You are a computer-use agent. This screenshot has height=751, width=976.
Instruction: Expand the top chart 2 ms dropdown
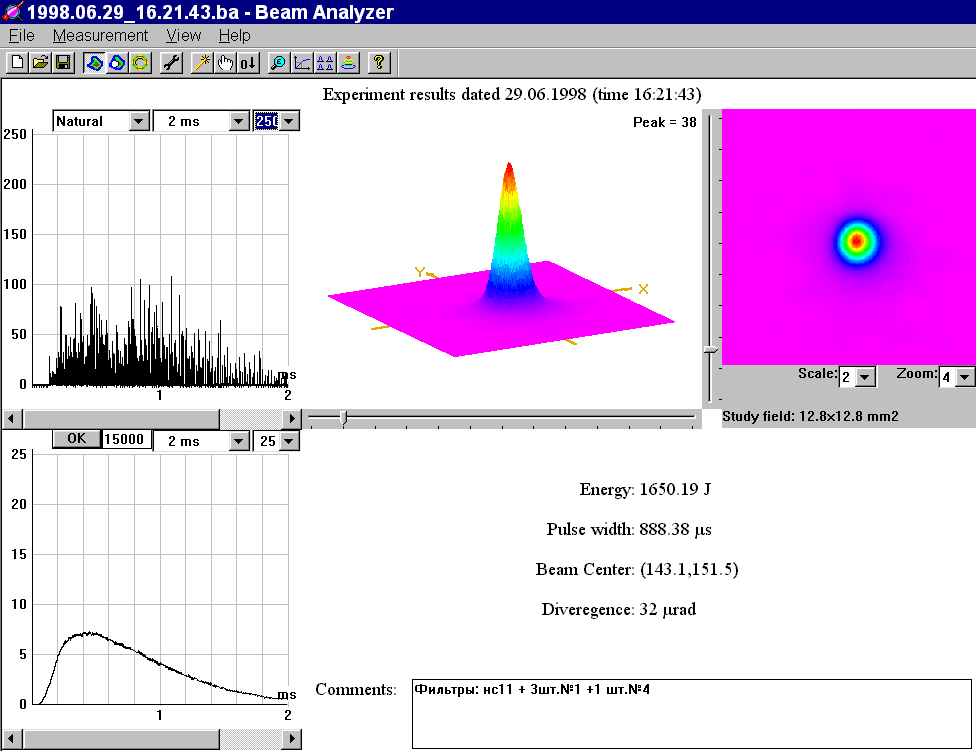point(239,121)
